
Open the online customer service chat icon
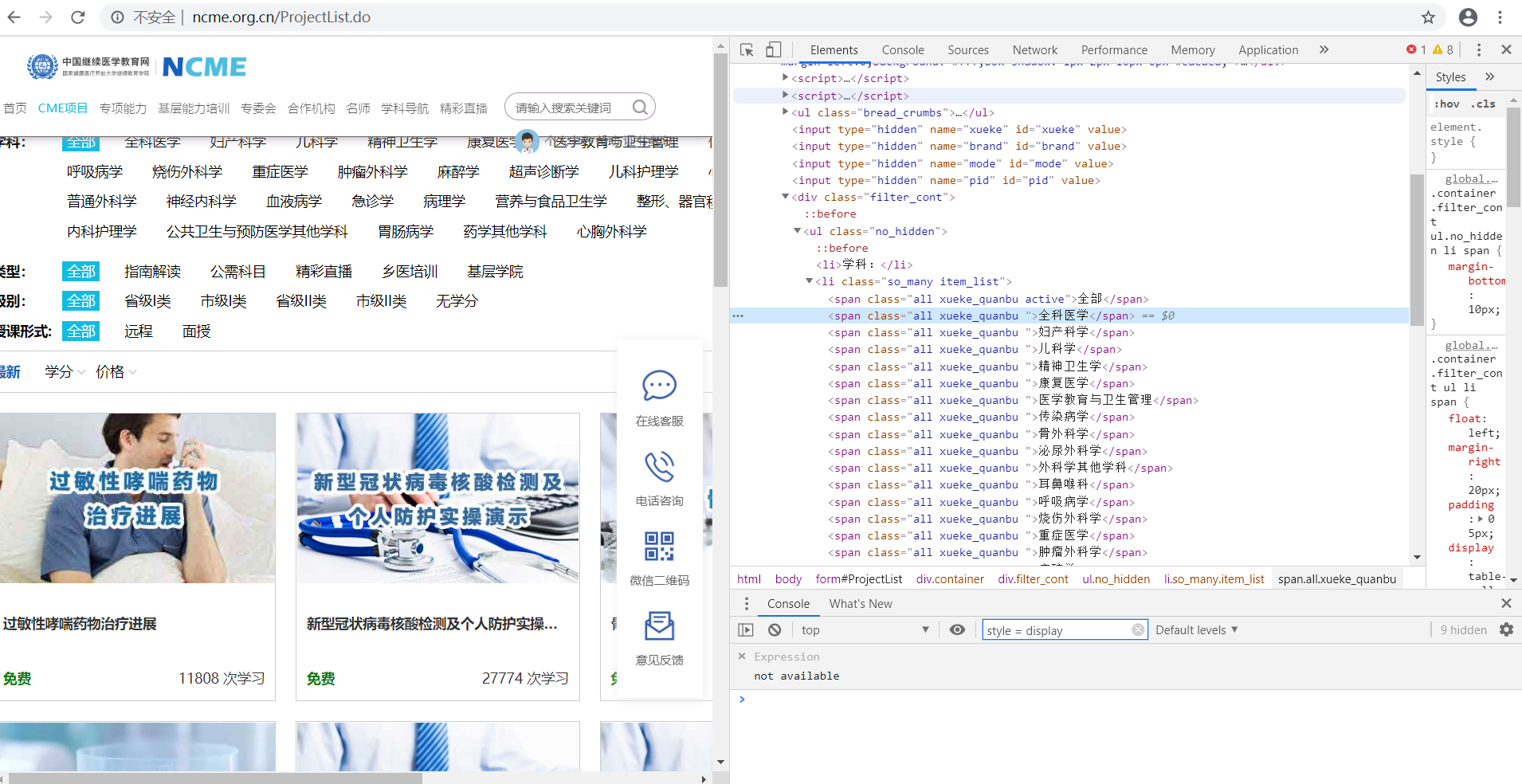(x=659, y=386)
